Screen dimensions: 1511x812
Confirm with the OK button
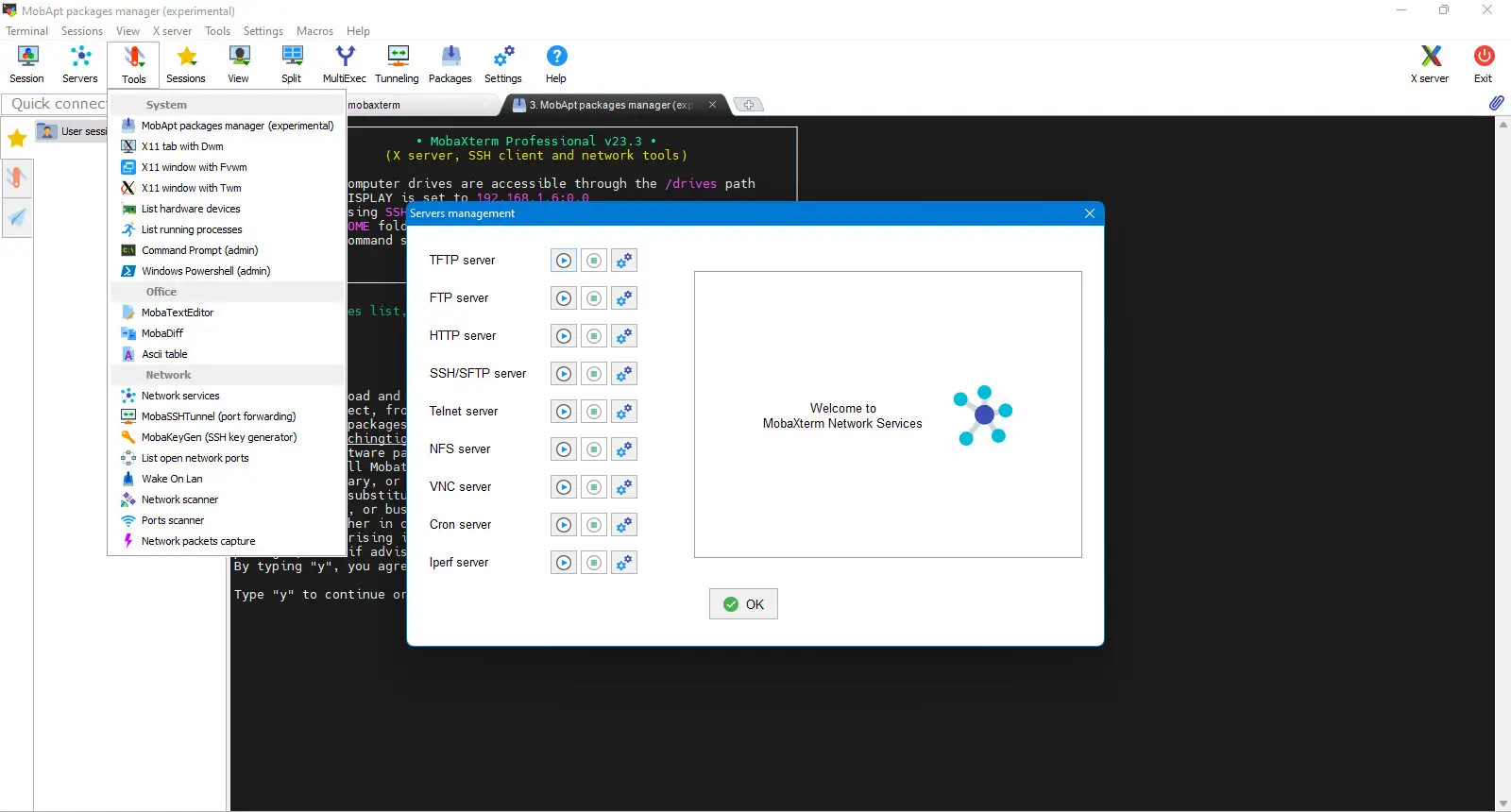(x=743, y=604)
